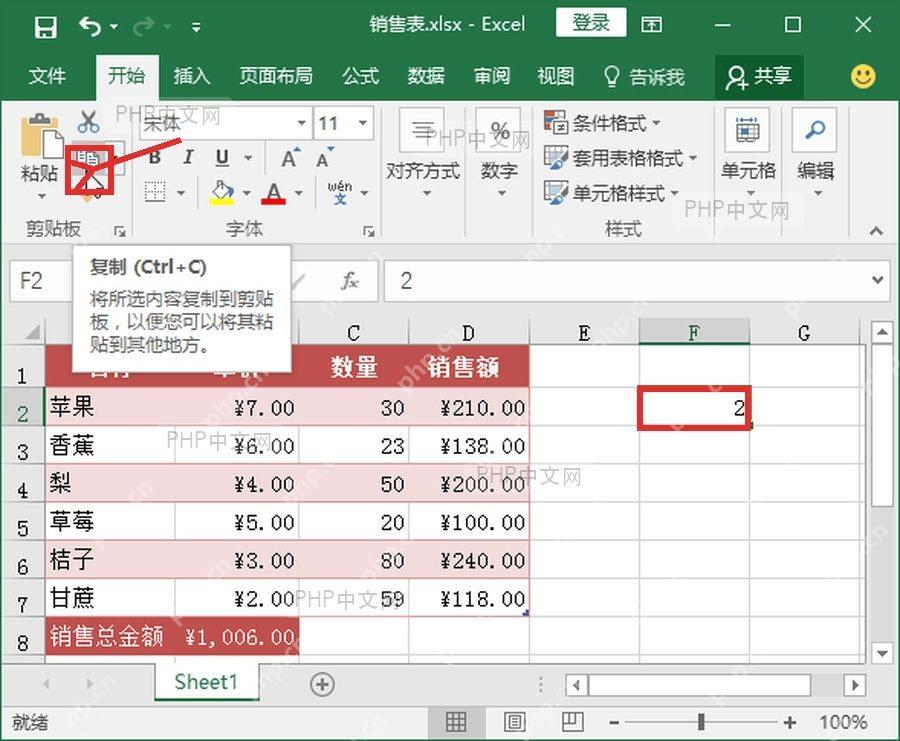The image size is (900, 741).
Task: Open the 单元格 cells group
Action: pyautogui.click(x=748, y=153)
